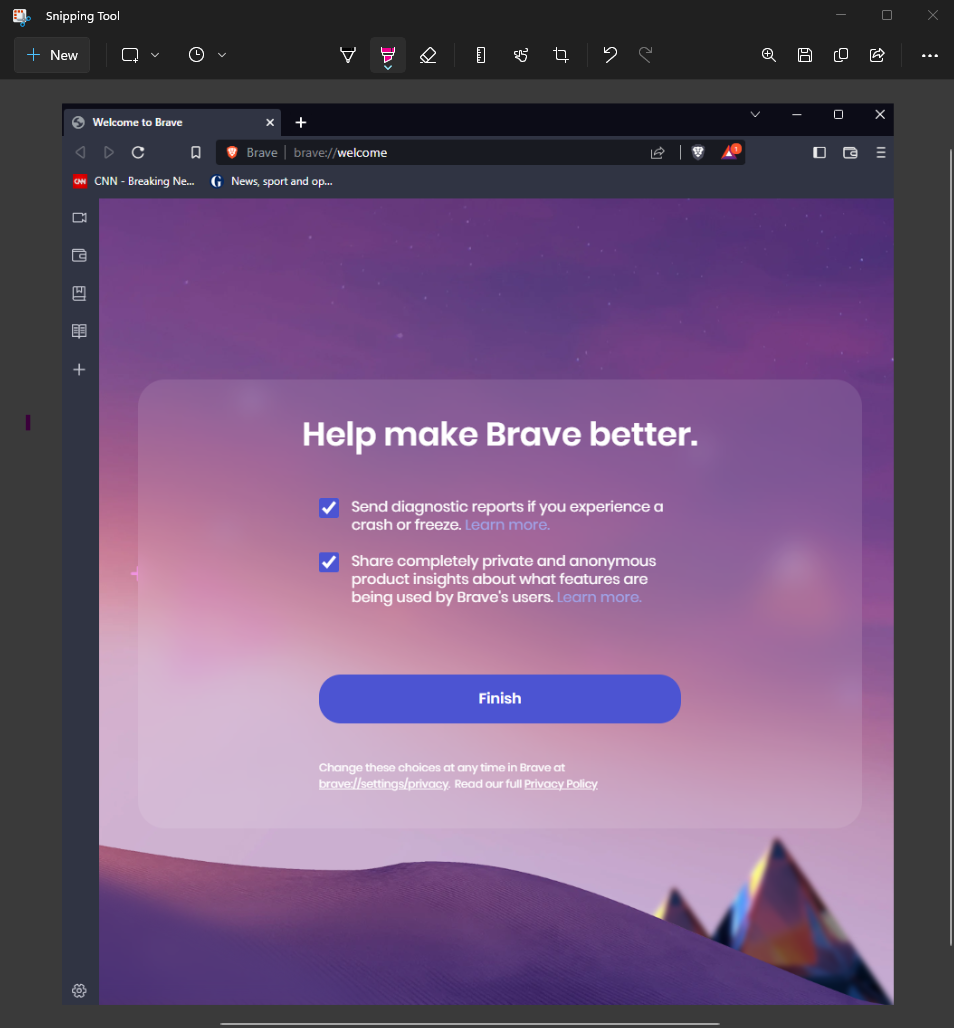954x1028 pixels.
Task: Open Brave Shields lion icon
Action: 698,153
